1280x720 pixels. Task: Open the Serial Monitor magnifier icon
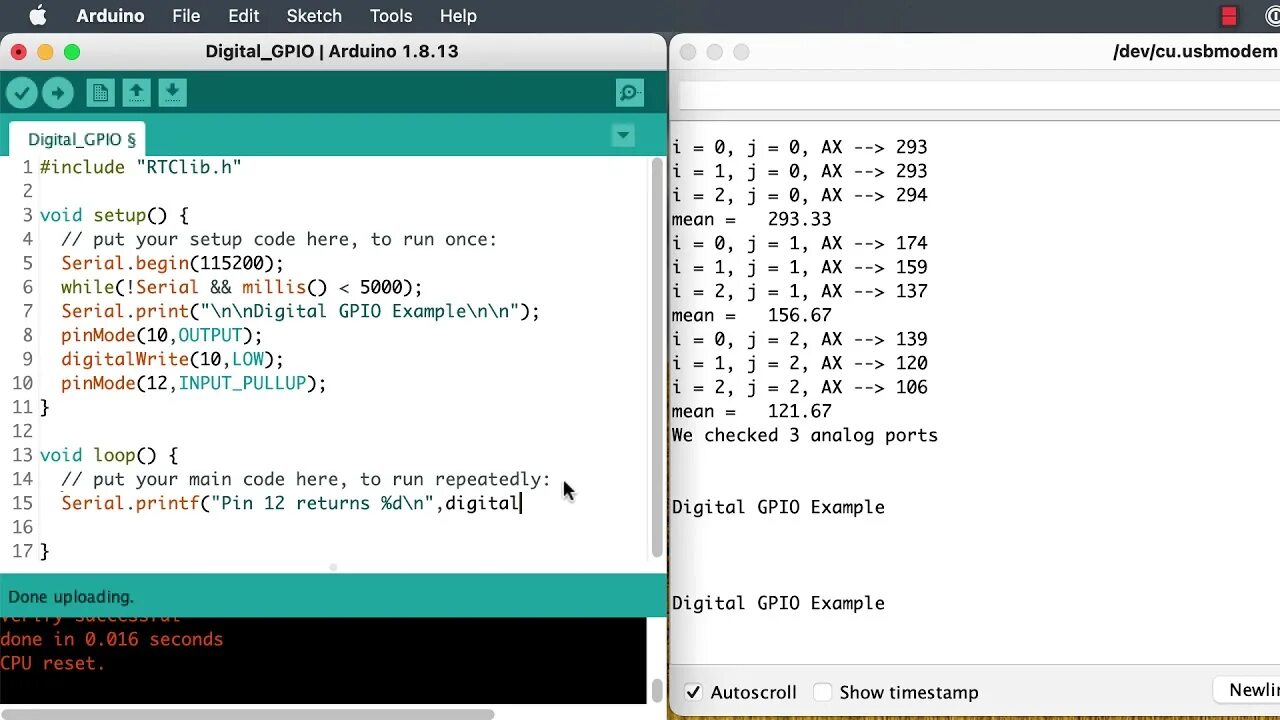(x=630, y=93)
